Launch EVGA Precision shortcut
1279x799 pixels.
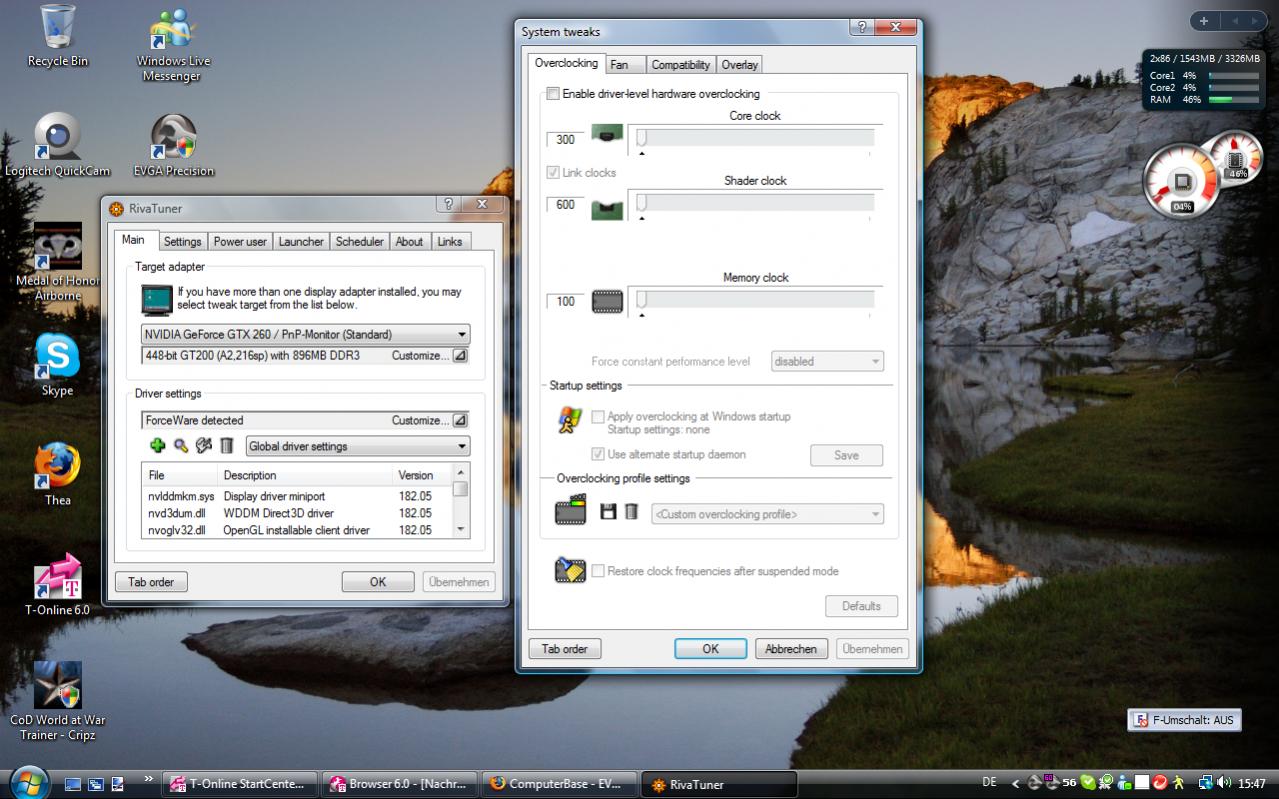(x=173, y=145)
